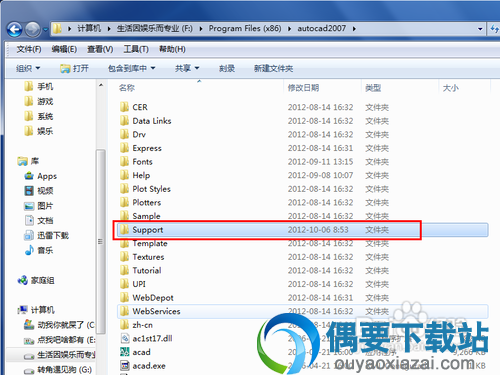Screen dimensions: 500x375
Task: Click the 刻录 toolbar button
Action: (x=227, y=68)
